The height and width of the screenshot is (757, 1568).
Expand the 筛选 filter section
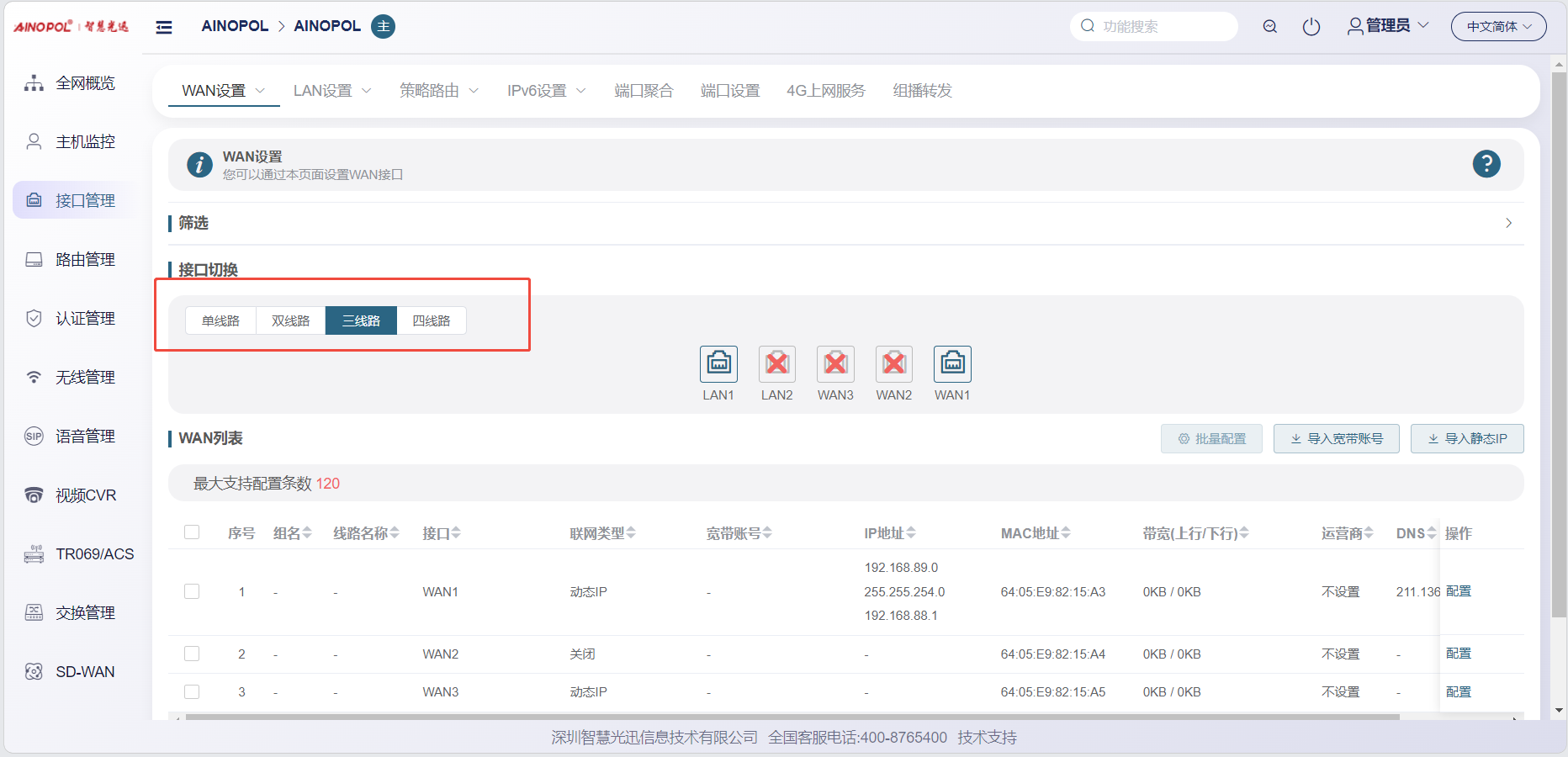tap(1508, 223)
